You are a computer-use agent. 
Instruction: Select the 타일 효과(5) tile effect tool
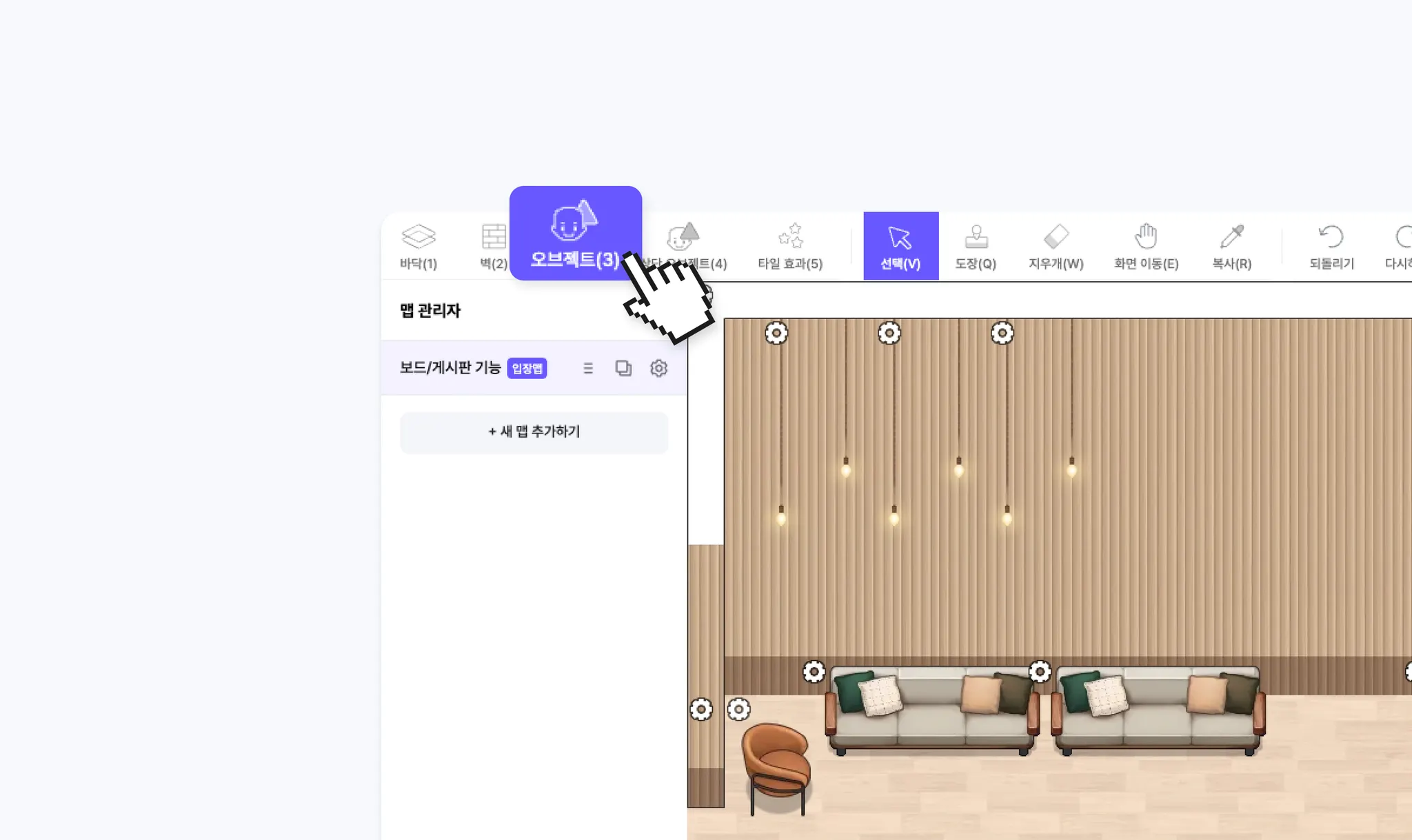[x=790, y=247]
